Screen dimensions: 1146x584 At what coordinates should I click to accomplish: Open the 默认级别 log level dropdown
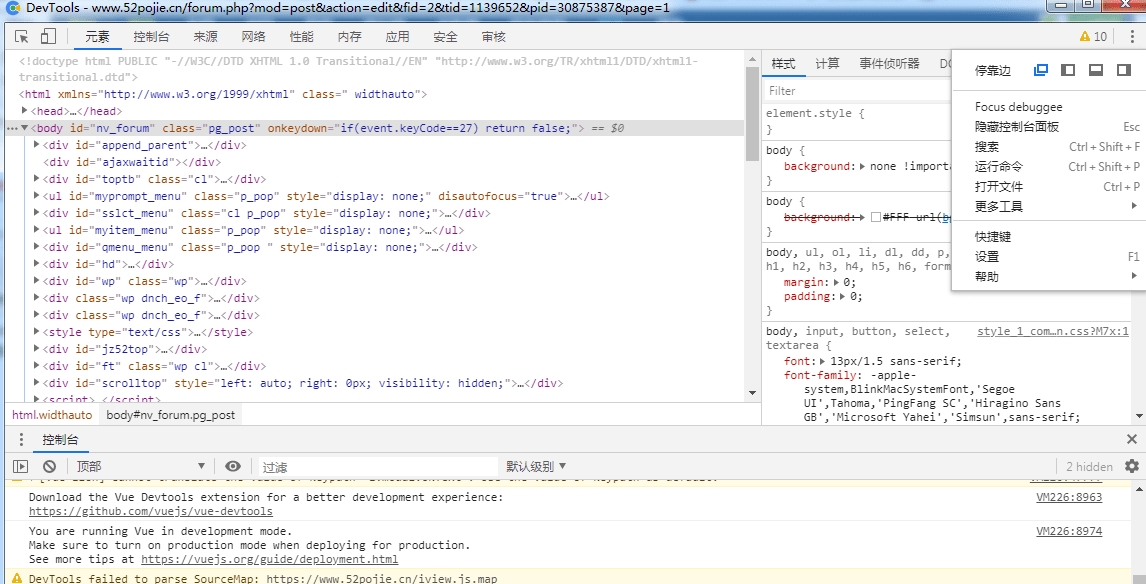pyautogui.click(x=536, y=466)
